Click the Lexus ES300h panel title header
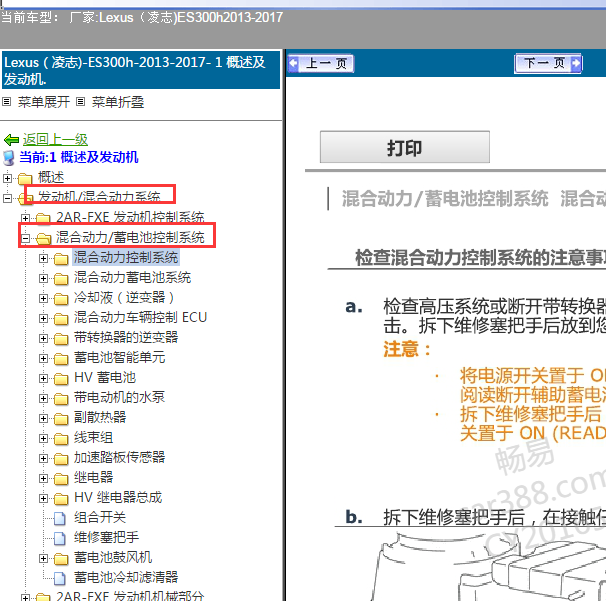The height and width of the screenshot is (601, 606). click(x=141, y=70)
